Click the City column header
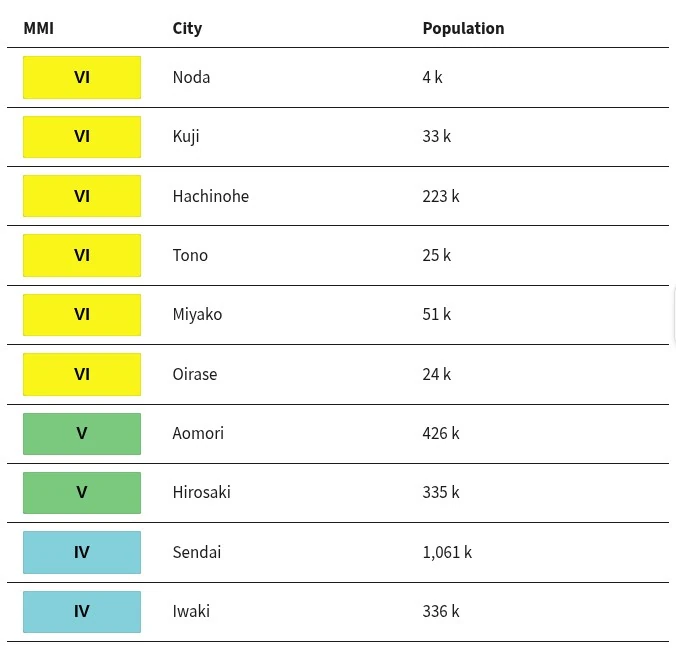 coord(187,28)
